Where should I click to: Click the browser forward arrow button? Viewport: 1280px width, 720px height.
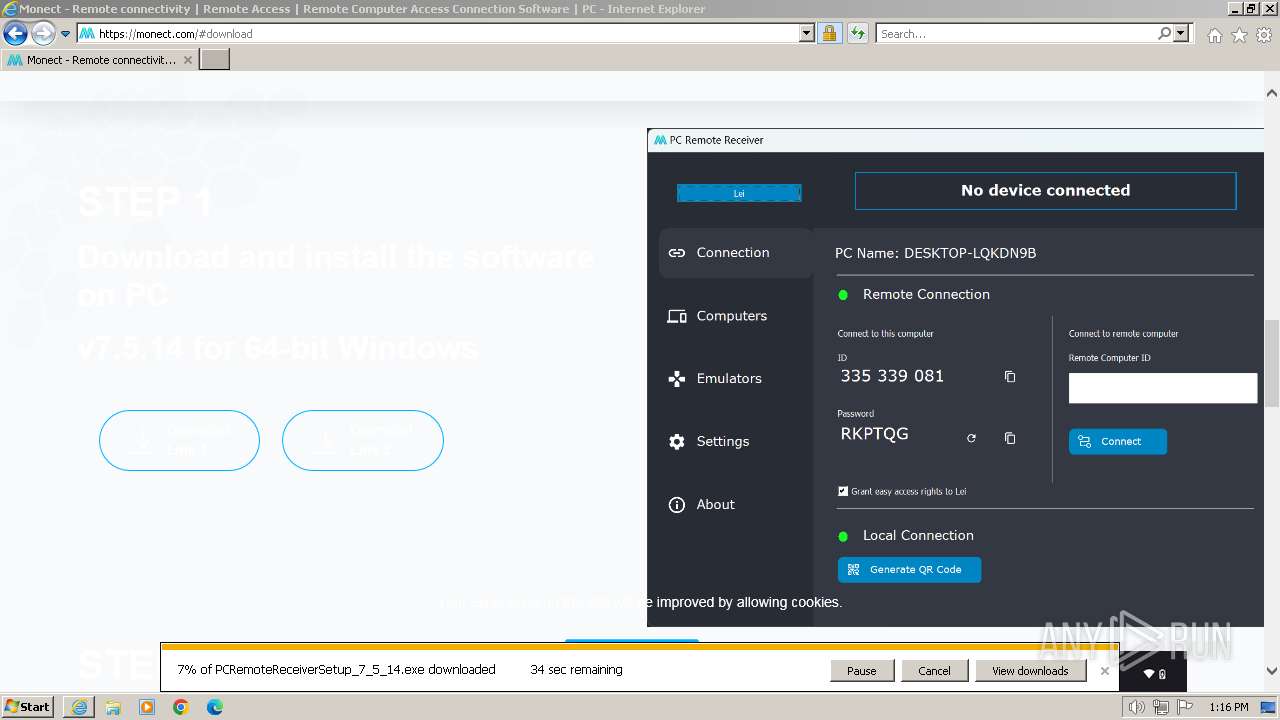pyautogui.click(x=43, y=34)
